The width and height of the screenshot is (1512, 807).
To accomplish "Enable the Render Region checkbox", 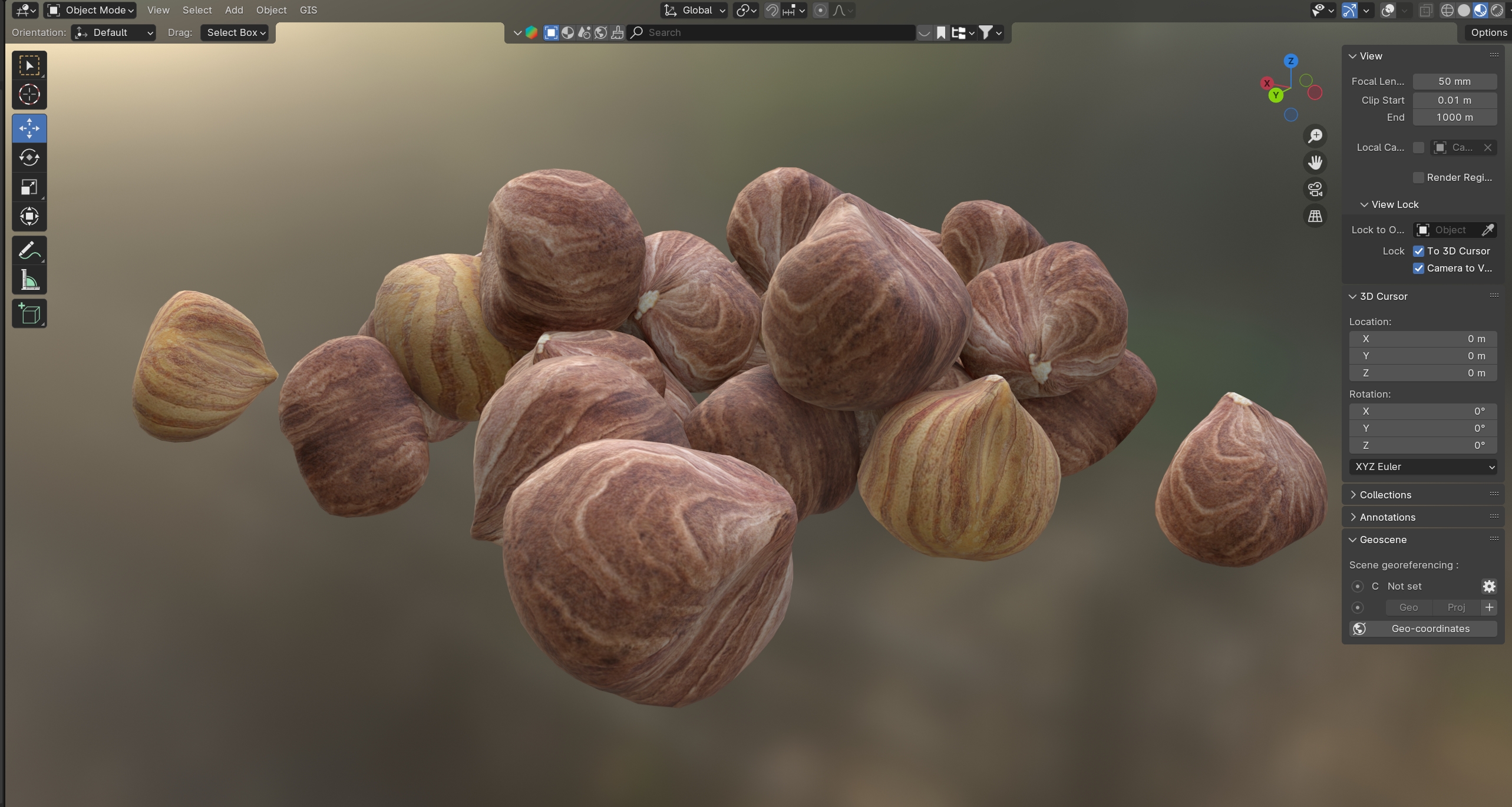I will coord(1419,178).
